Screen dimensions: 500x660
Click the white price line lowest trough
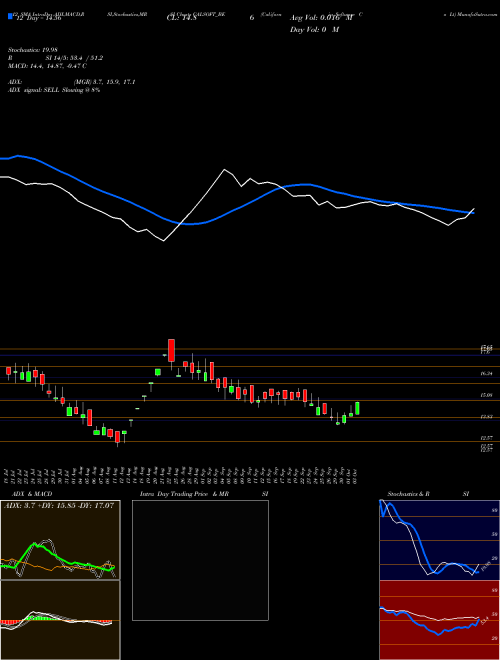pyautogui.click(x=164, y=241)
